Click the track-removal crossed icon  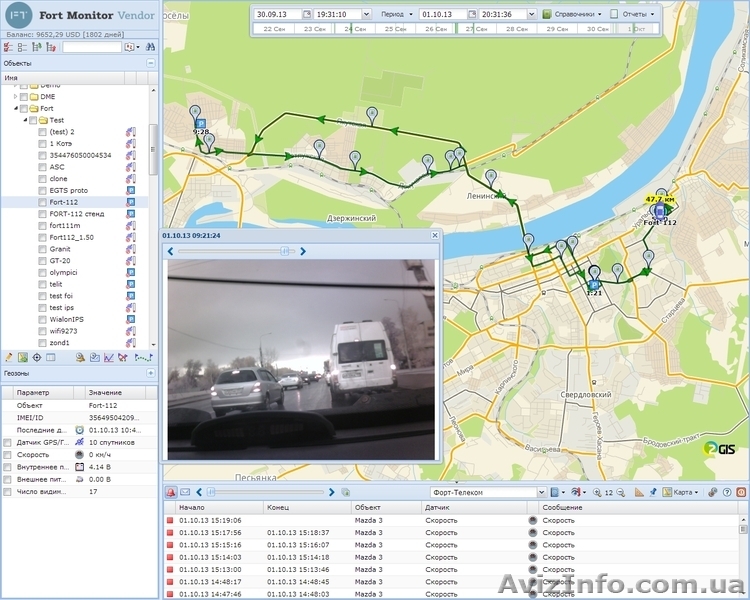[123, 357]
